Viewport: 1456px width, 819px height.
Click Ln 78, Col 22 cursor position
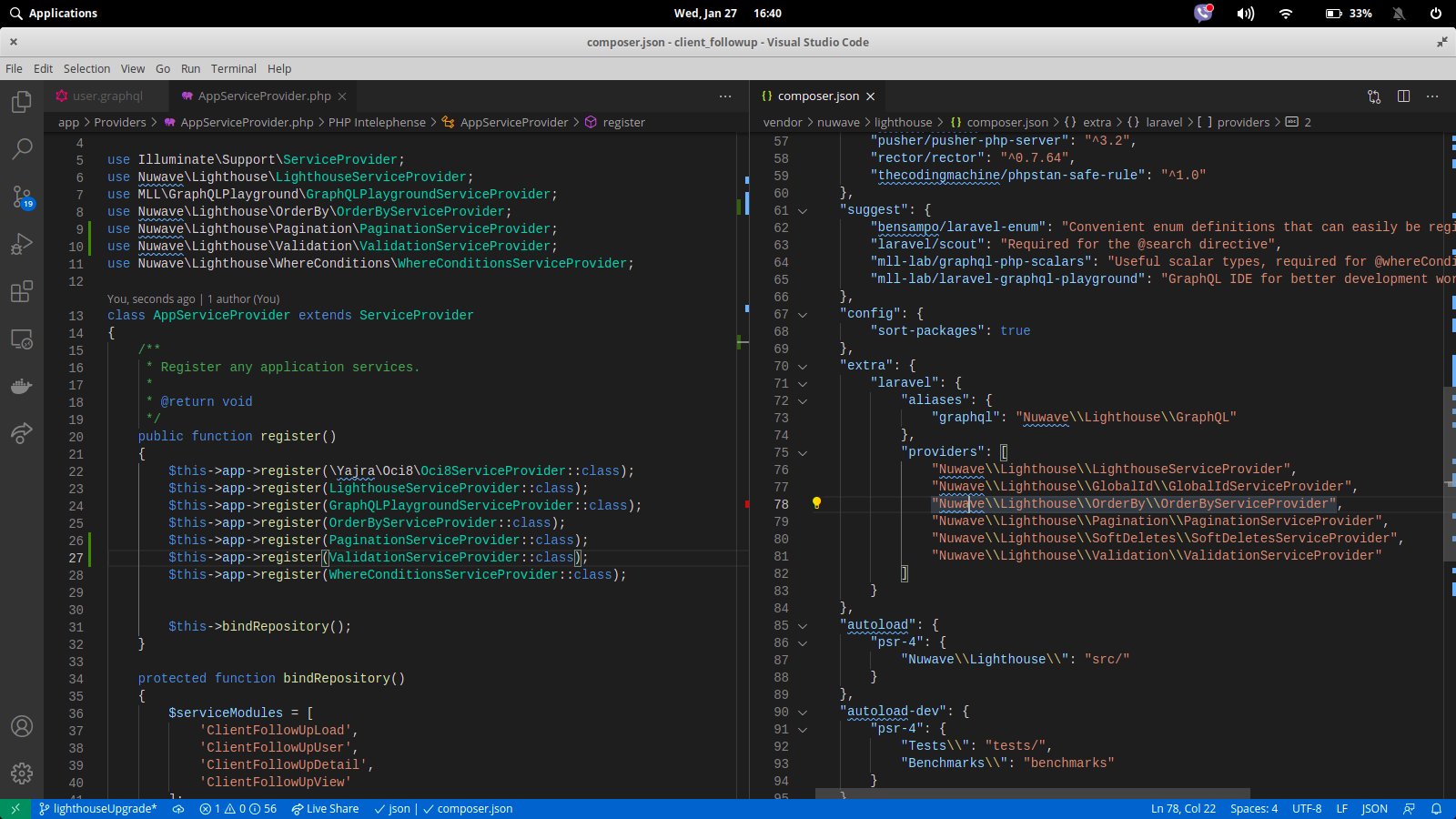[1183, 809]
